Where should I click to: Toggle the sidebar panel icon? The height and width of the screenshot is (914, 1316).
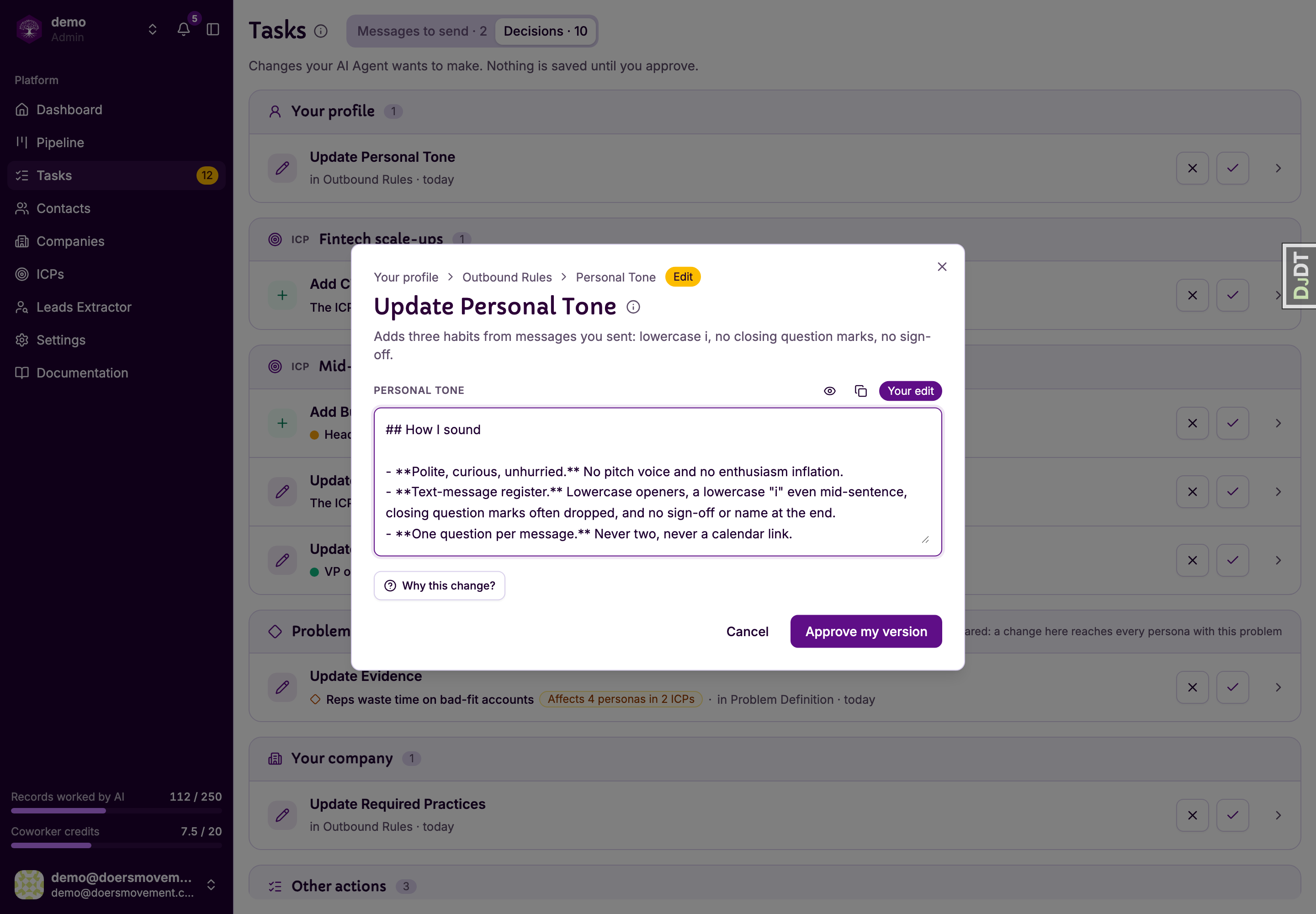click(213, 29)
